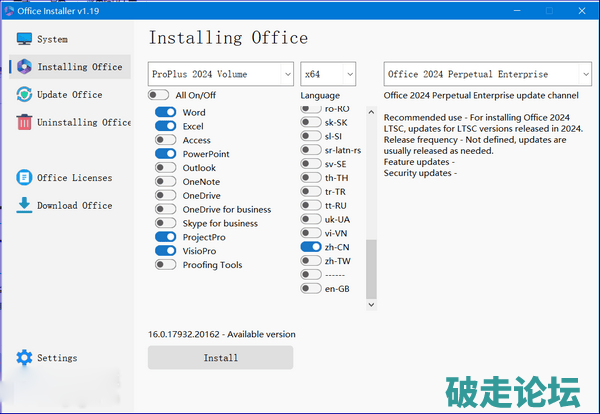This screenshot has height=414, width=600.
Task: Toggle the All On/Off switch
Action: [158, 95]
